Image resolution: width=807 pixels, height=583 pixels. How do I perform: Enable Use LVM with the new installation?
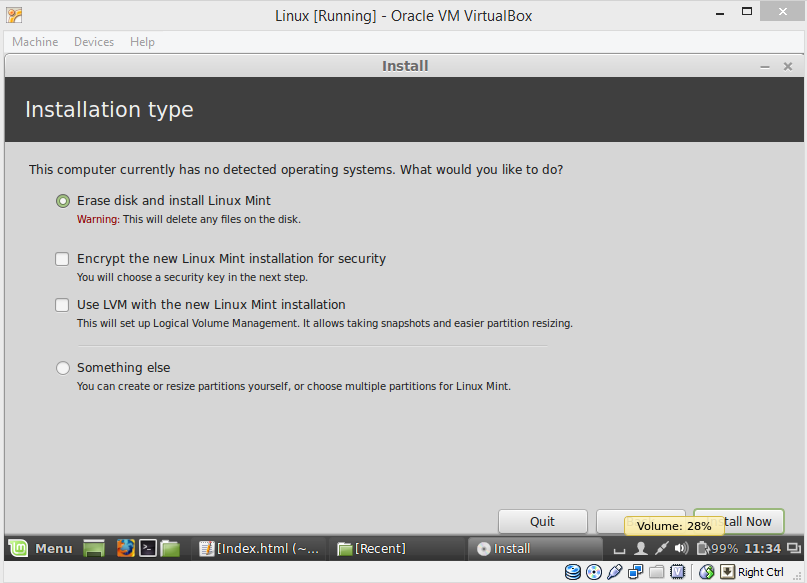click(62, 305)
